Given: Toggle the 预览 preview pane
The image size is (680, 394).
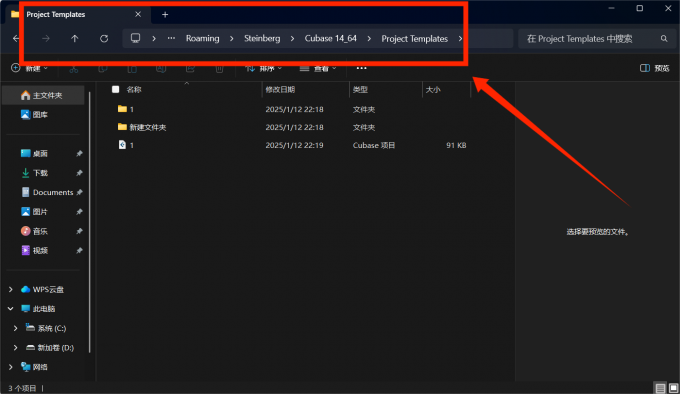Looking at the screenshot, I should point(654,68).
